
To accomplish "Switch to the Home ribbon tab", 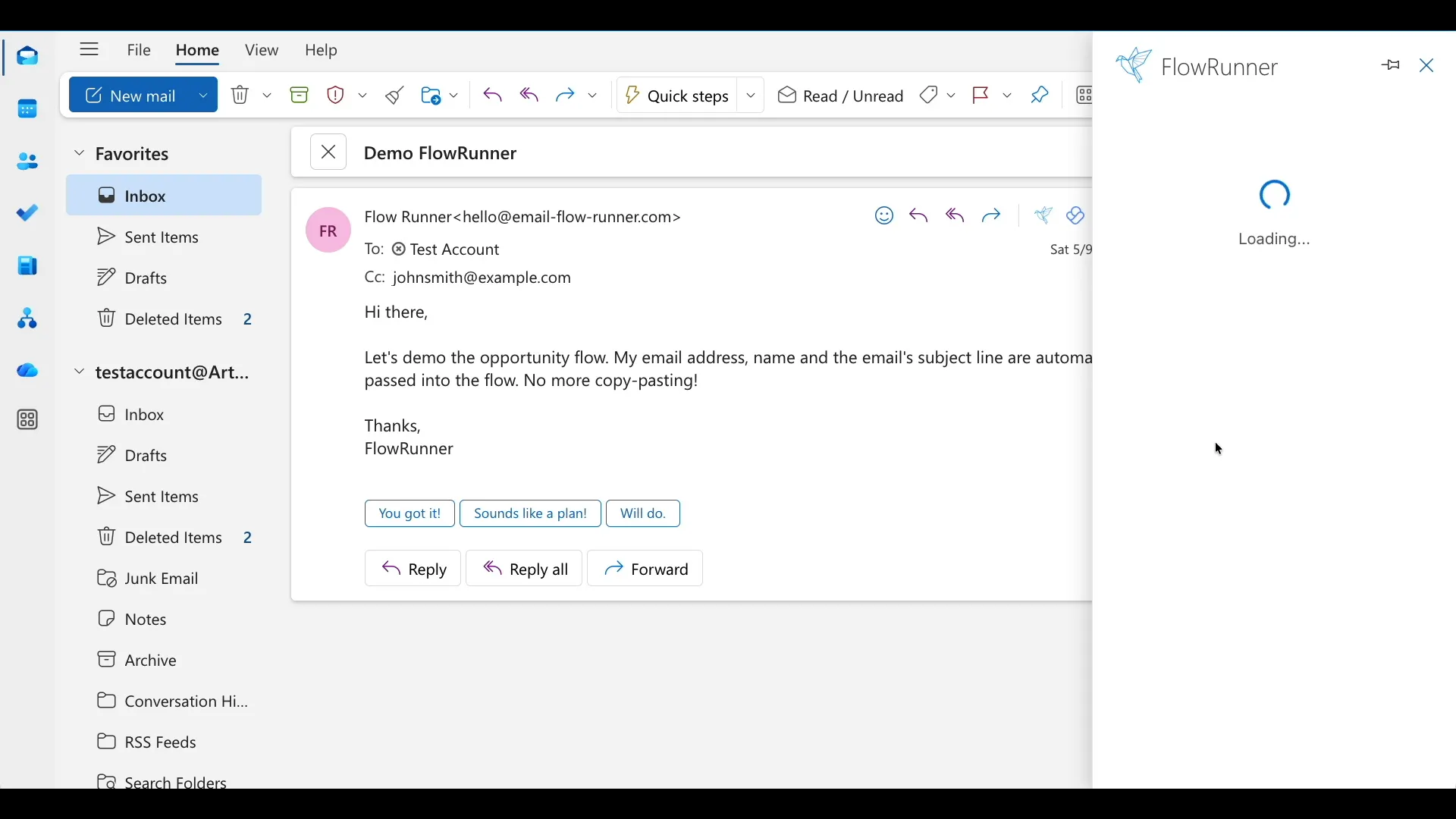I will click(199, 52).
